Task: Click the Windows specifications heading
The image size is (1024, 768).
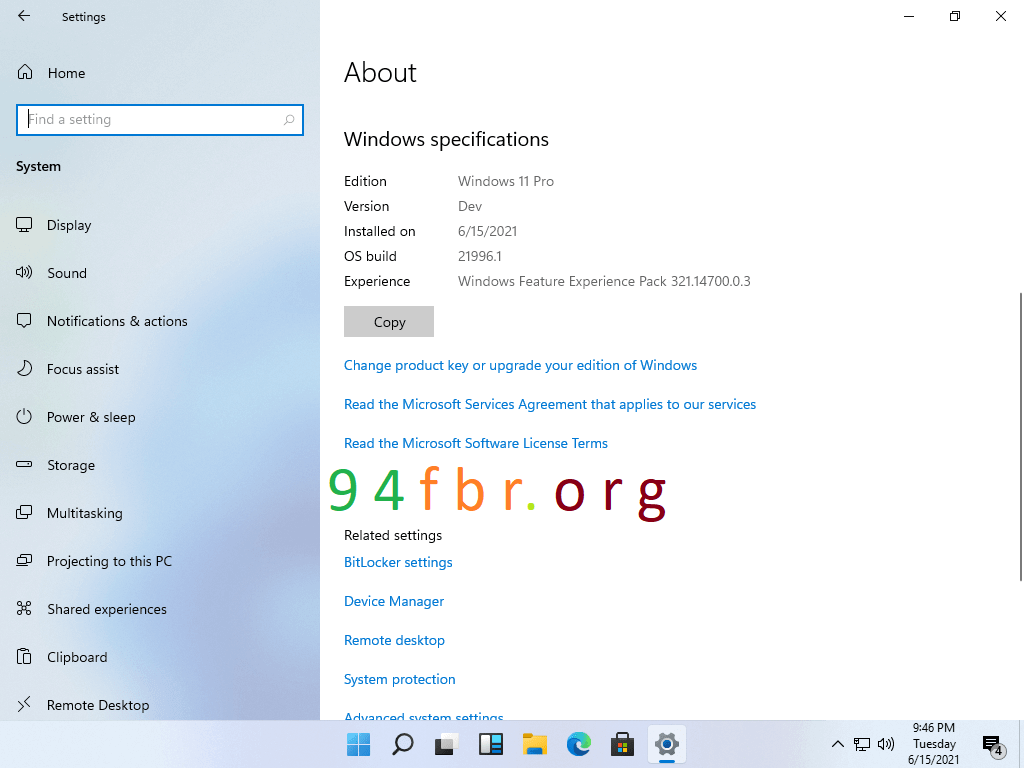Action: [446, 139]
